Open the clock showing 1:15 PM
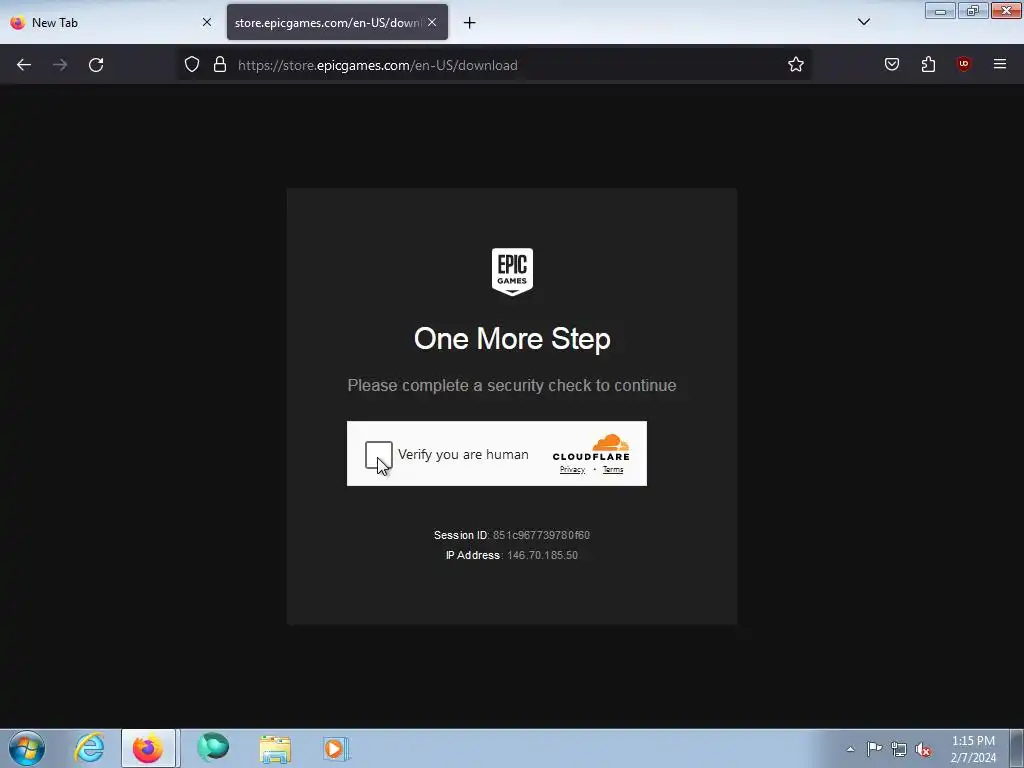The width and height of the screenshot is (1024, 768). pos(973,749)
